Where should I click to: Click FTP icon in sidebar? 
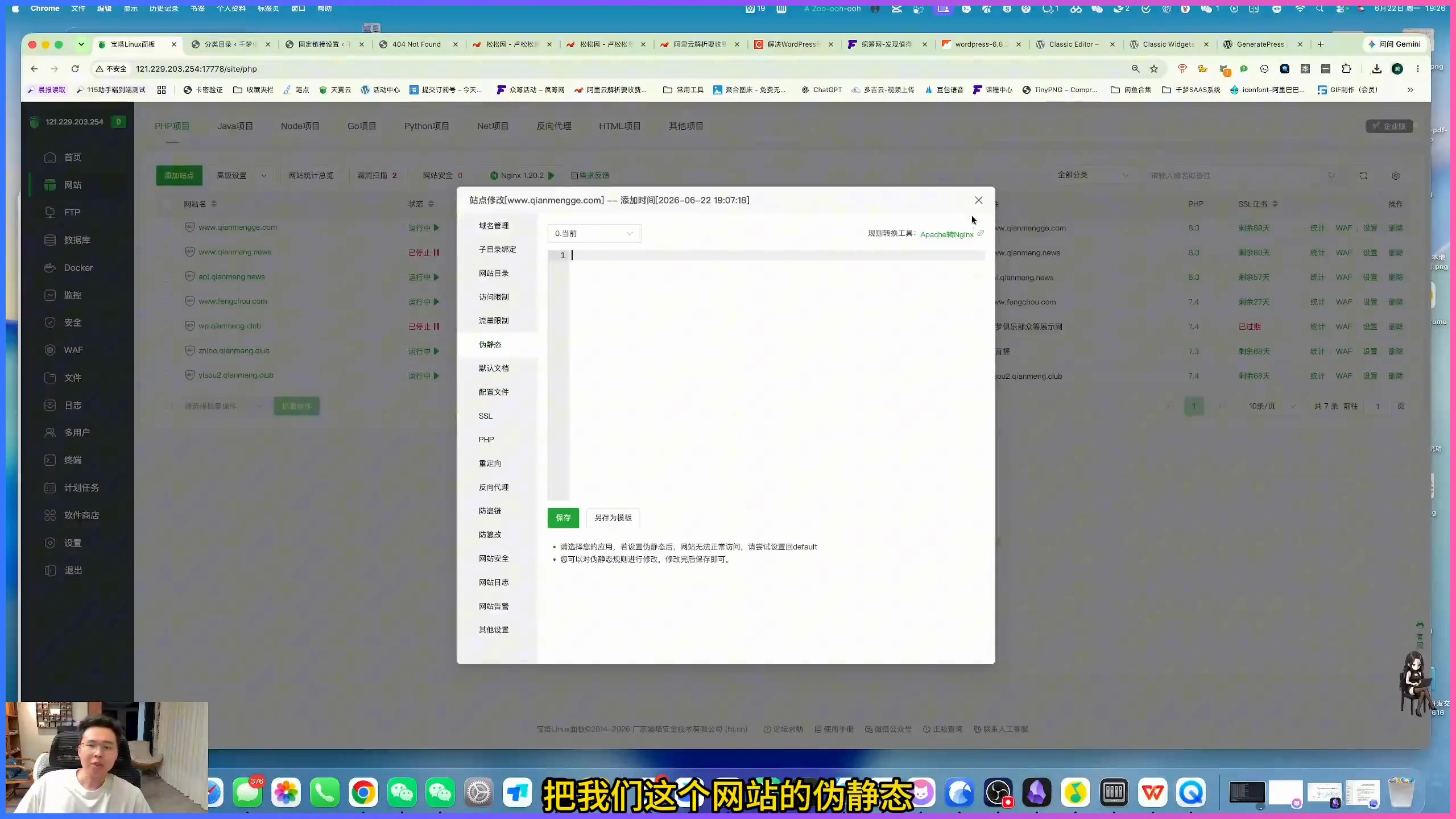click(x=50, y=212)
